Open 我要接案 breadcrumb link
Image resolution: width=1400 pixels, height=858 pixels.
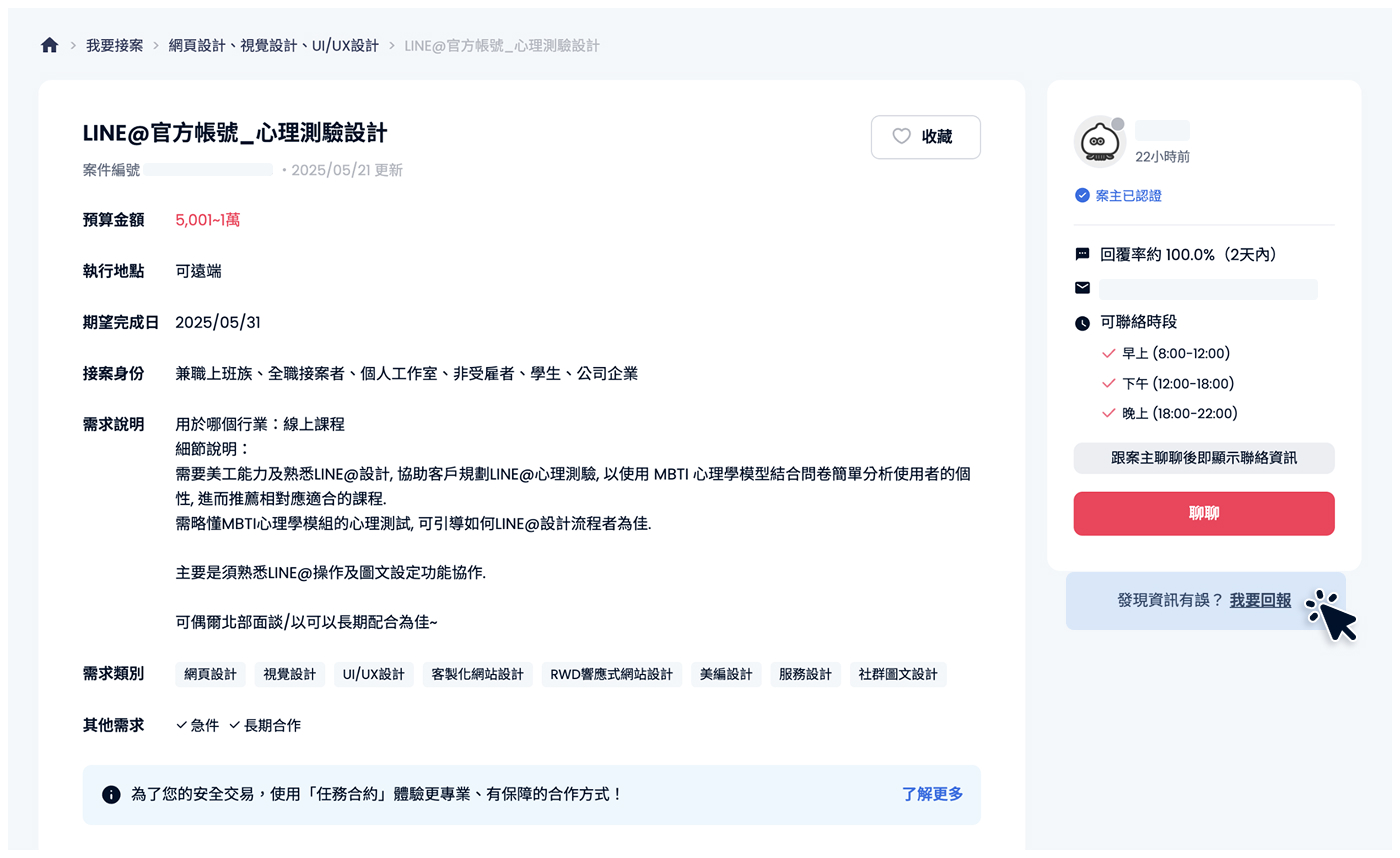114,46
